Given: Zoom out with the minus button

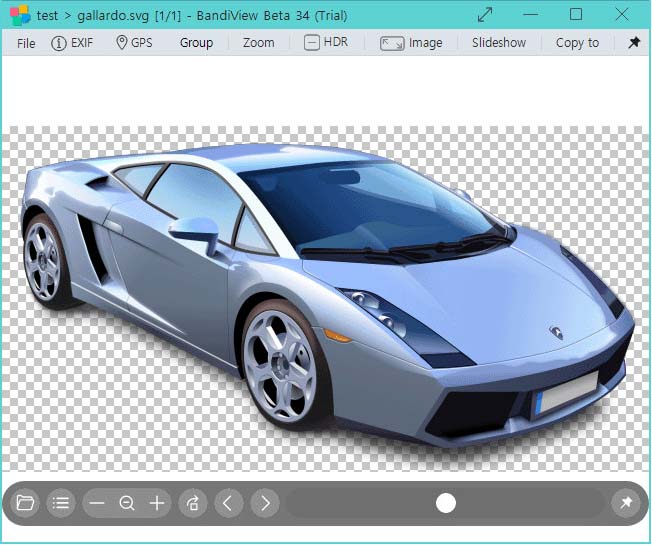Looking at the screenshot, I should [96, 503].
